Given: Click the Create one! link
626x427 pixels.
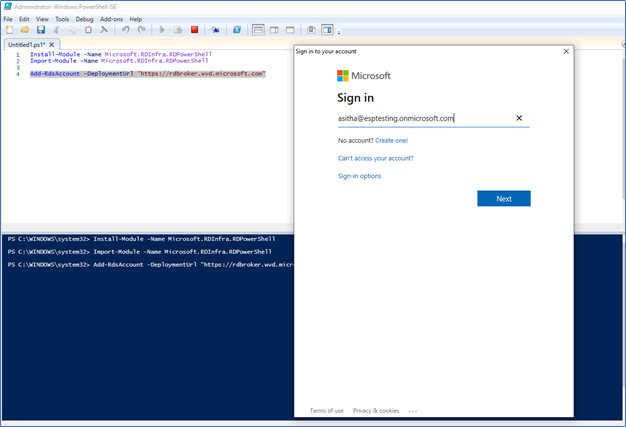Looking at the screenshot, I should click(x=392, y=140).
